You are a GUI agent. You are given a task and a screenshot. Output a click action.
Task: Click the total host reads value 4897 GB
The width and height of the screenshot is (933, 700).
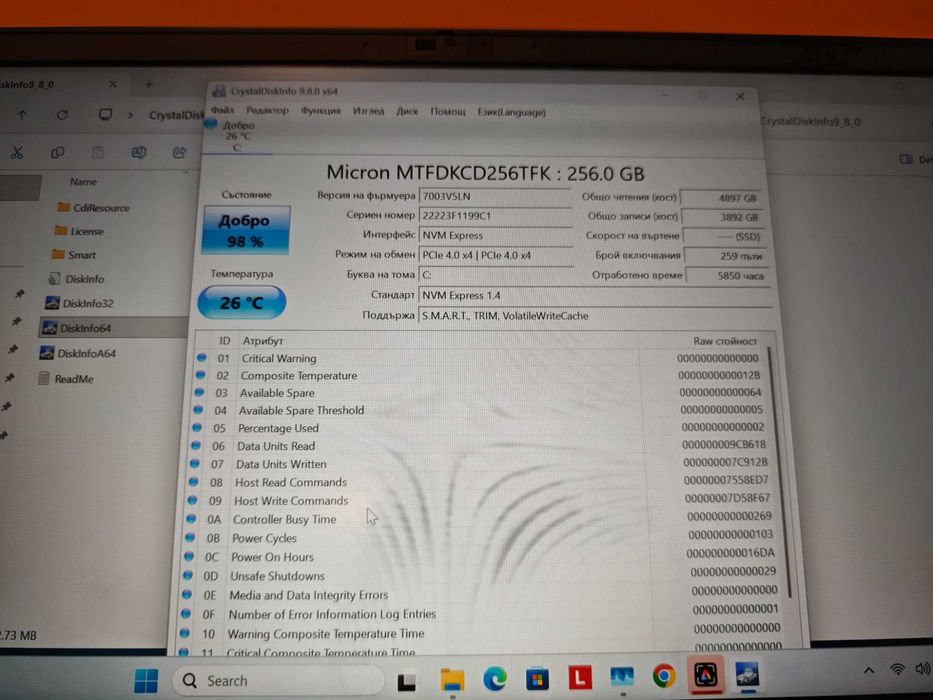[721, 198]
